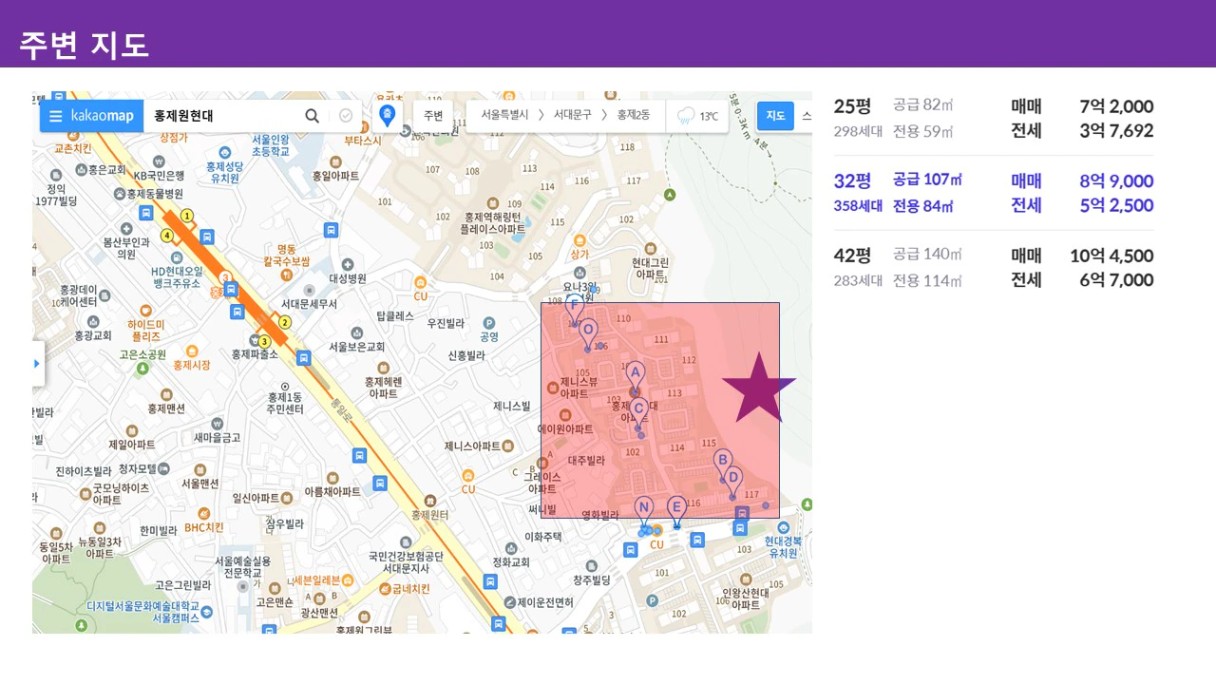The width and height of the screenshot is (1216, 684).
Task: Open the weather icon showing 13℃
Action: [686, 116]
